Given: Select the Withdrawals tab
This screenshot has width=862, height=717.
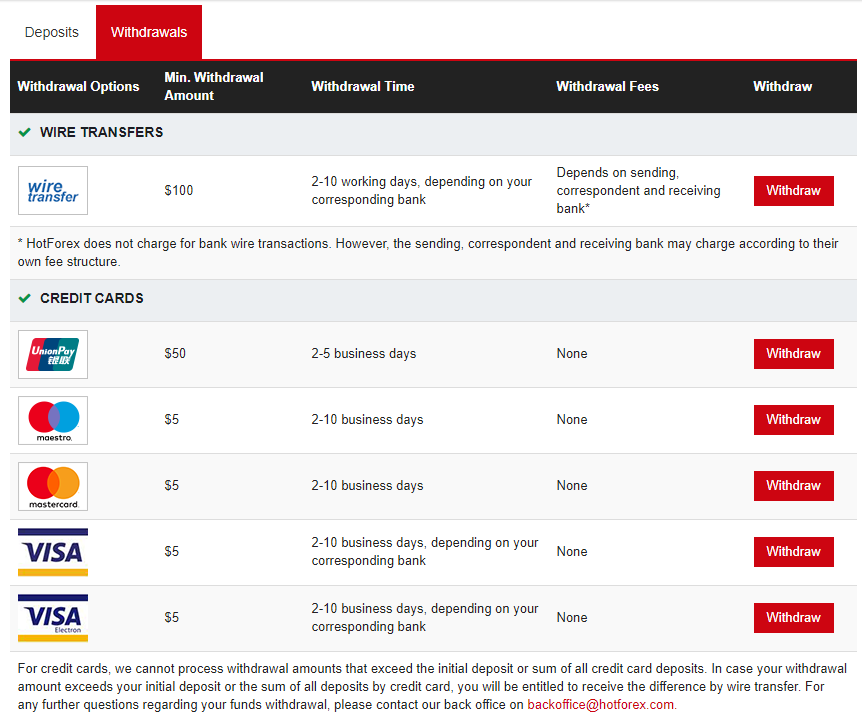Looking at the screenshot, I should point(149,32).
